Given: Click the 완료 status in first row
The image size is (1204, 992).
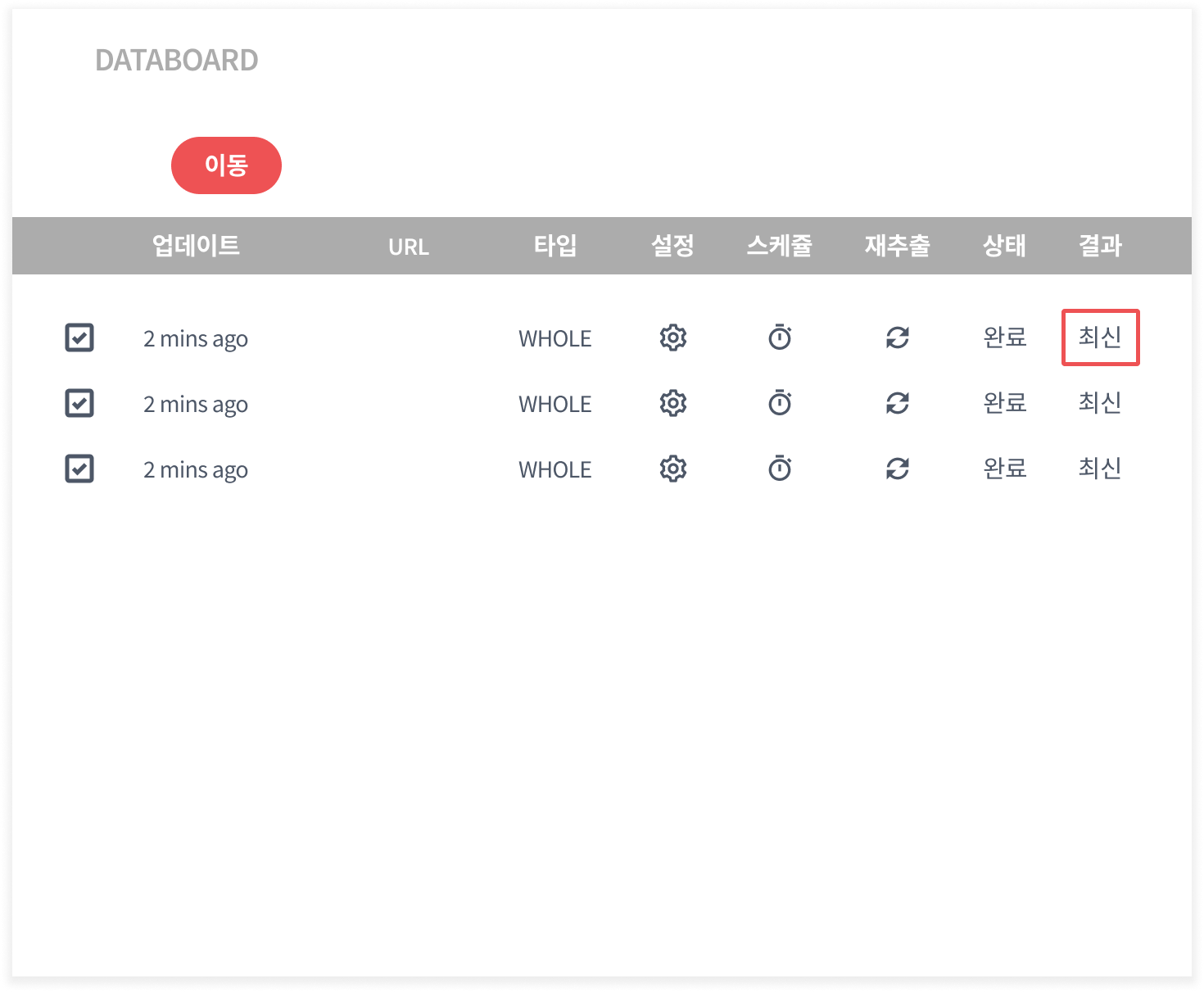Looking at the screenshot, I should [x=1004, y=337].
